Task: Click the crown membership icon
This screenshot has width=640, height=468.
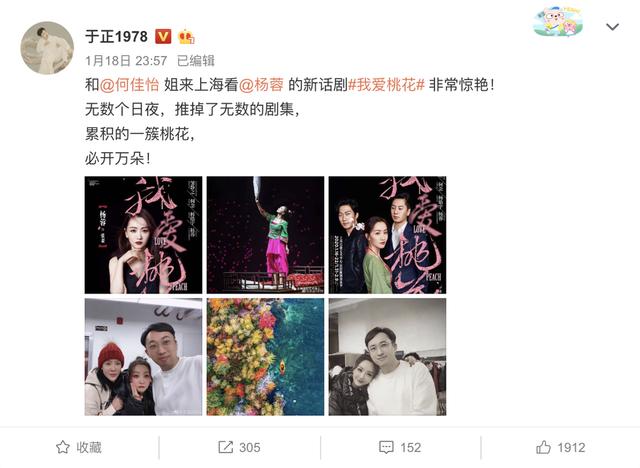Action: 186,37
